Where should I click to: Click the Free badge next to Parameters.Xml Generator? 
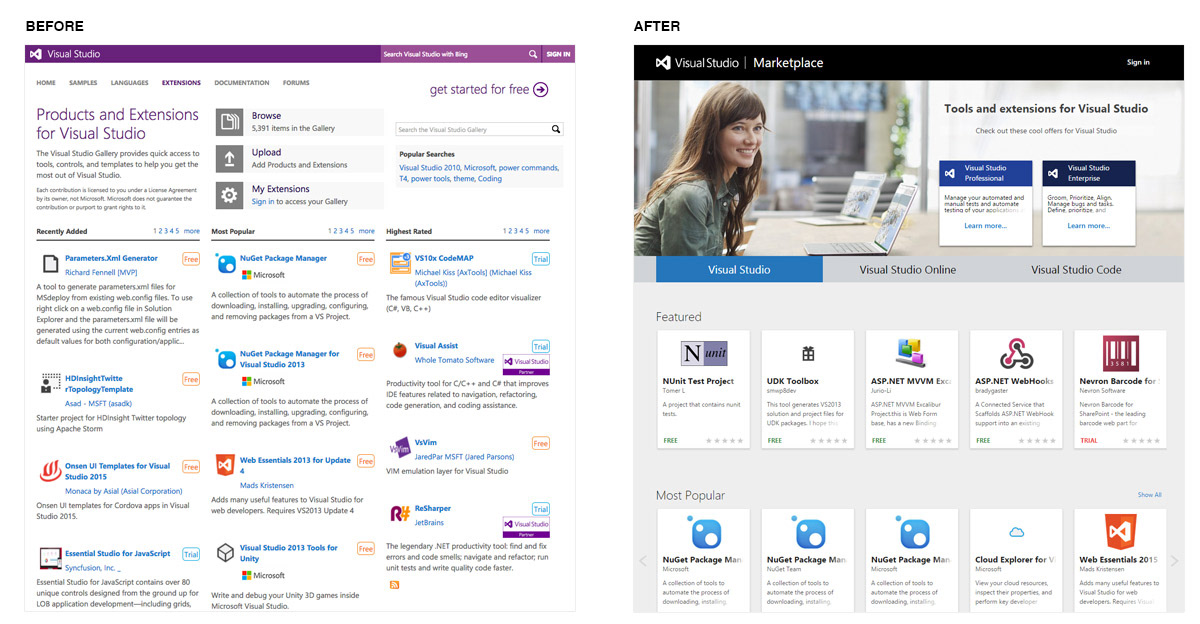coord(191,259)
